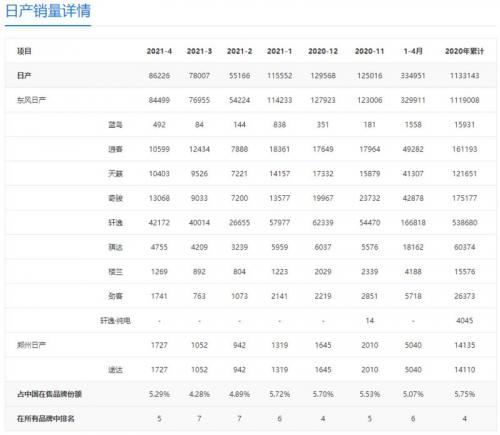The image size is (500, 435).
Task: Select the 1-4月 column header
Action: click(x=413, y=51)
